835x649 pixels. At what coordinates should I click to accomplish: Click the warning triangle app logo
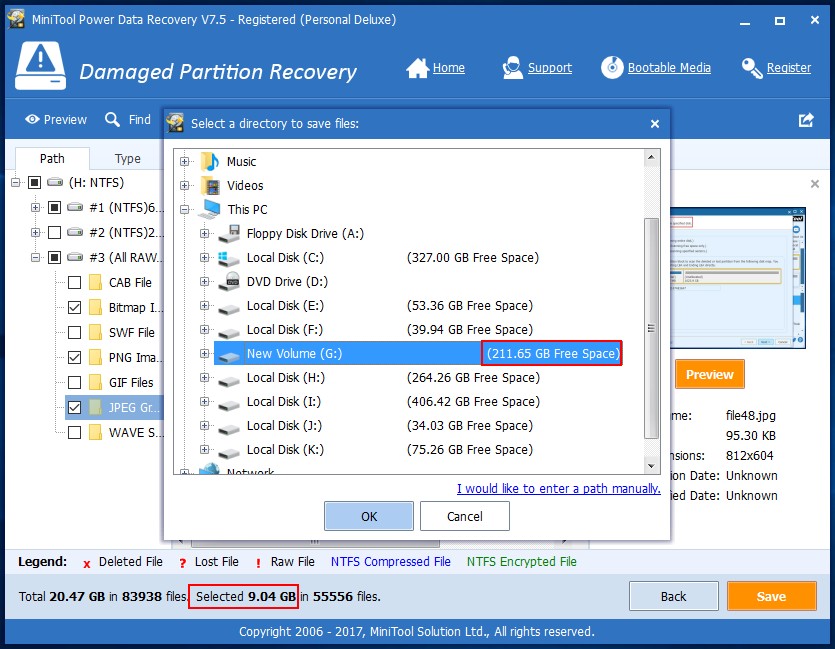[x=39, y=60]
